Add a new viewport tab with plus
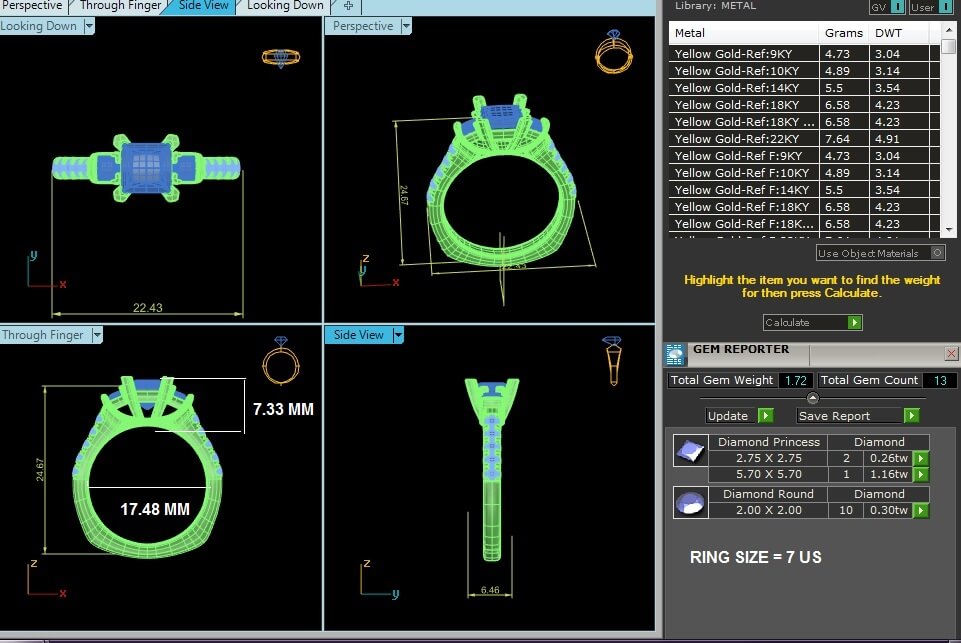This screenshot has width=961, height=643. [x=348, y=6]
